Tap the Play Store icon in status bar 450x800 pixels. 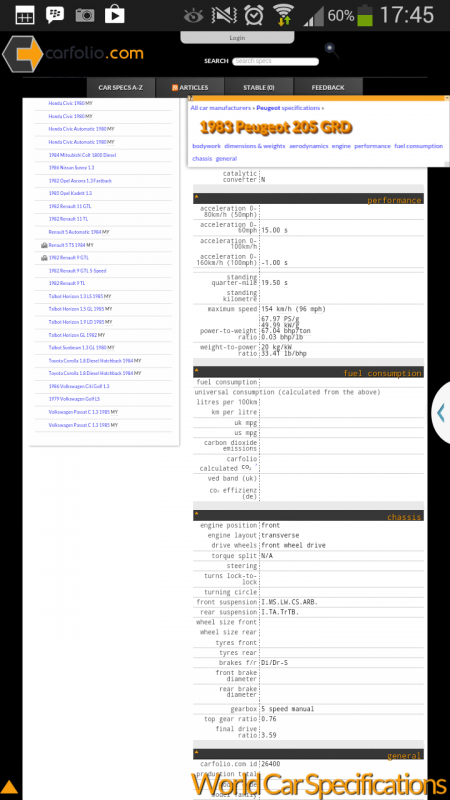(x=115, y=15)
